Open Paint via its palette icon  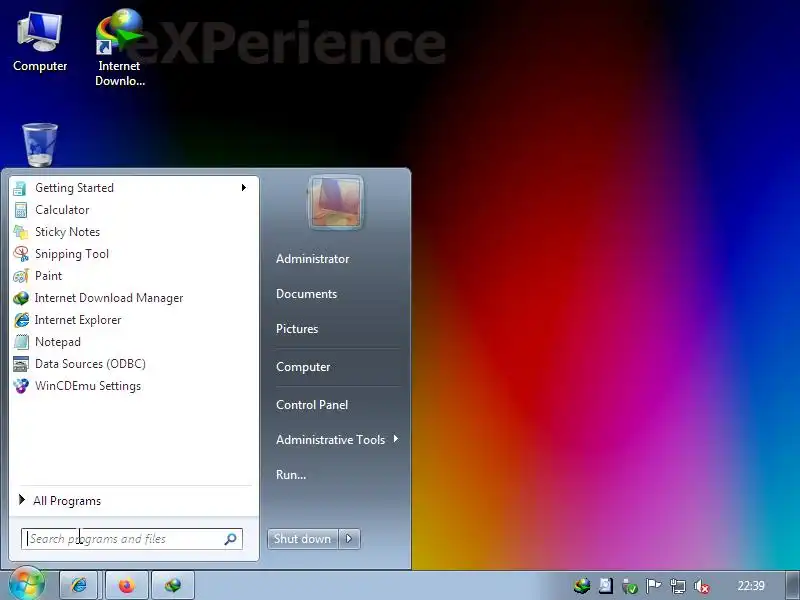20,276
